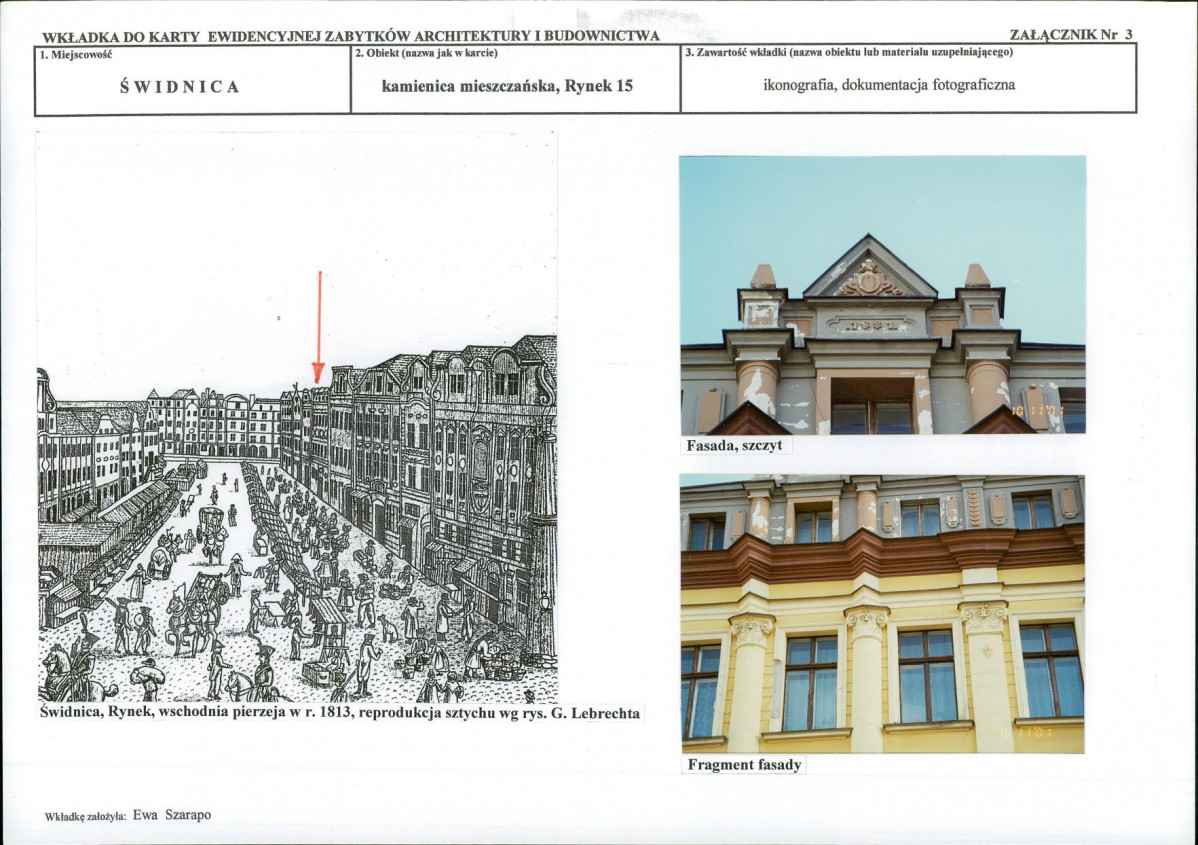Open the yellow facade fragment photograph
The image size is (1198, 845).
point(882,614)
